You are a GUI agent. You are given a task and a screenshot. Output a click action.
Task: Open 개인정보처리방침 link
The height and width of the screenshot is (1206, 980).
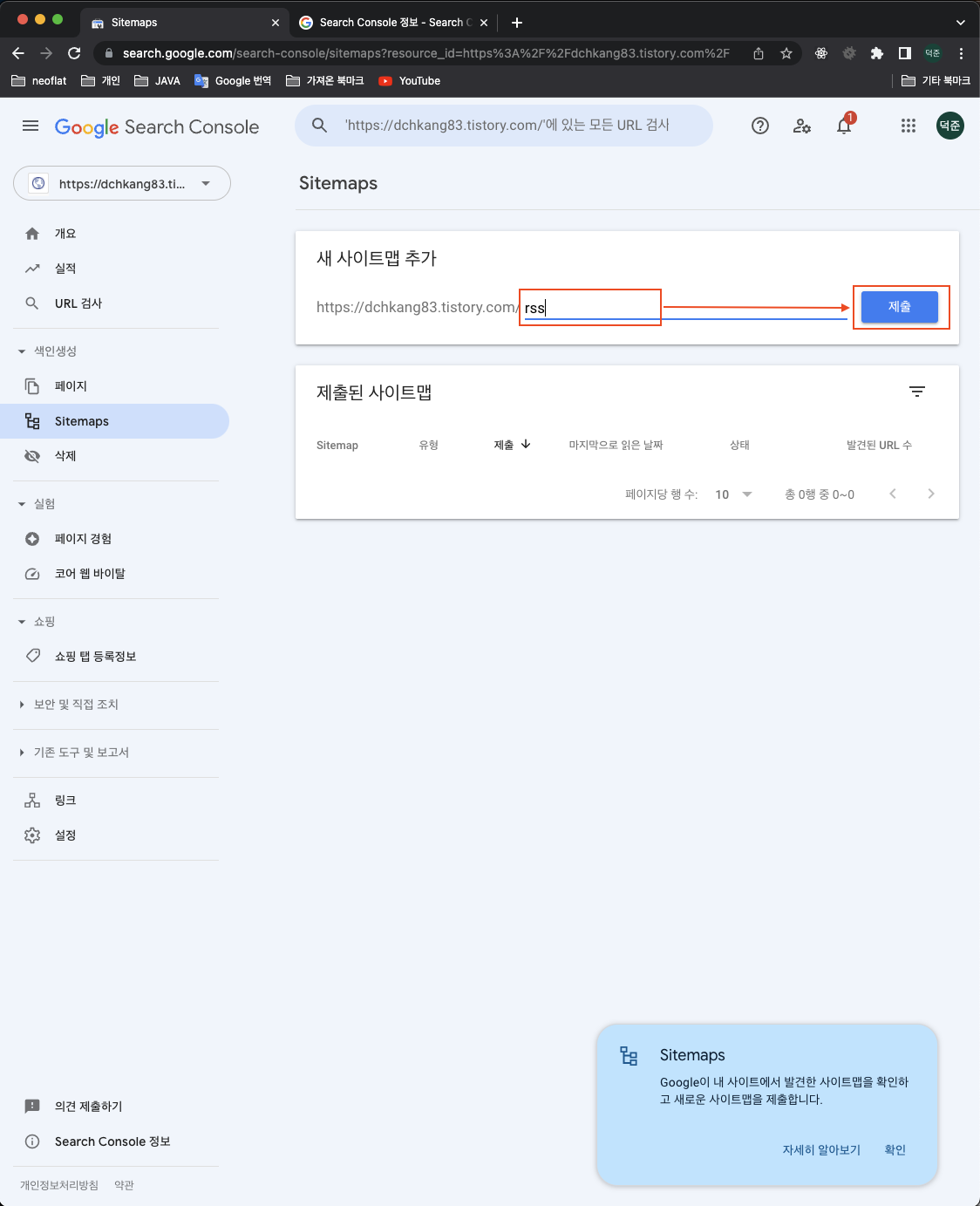(x=59, y=1185)
